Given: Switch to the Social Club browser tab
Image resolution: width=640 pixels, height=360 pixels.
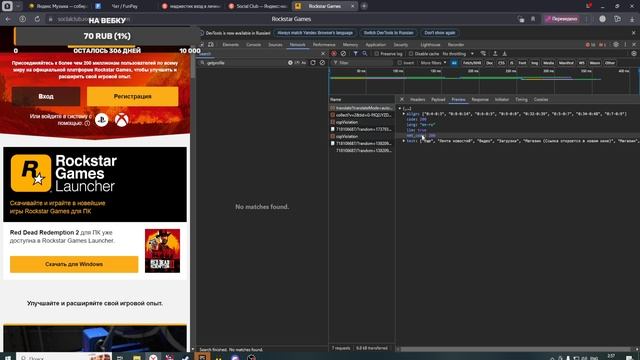Looking at the screenshot, I should 258,6.
